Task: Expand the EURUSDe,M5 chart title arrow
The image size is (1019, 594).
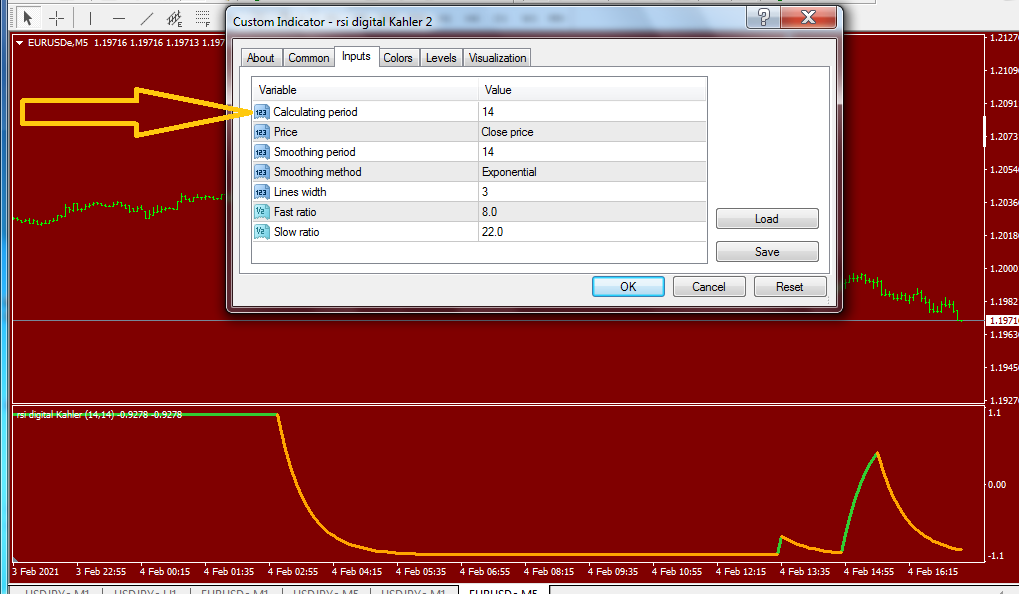Action: click(x=19, y=43)
